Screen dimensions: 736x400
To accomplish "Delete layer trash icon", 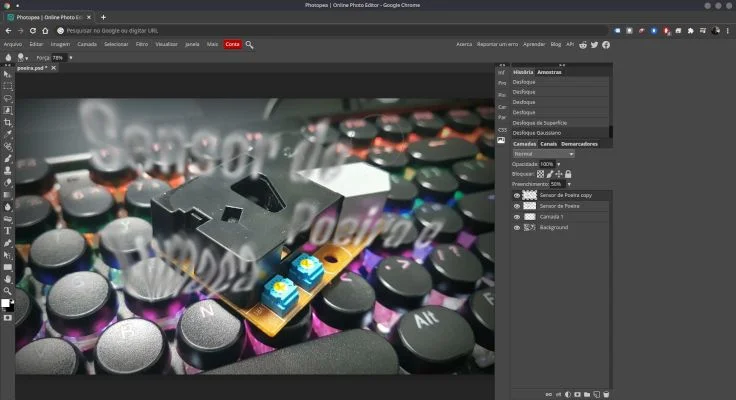I will [606, 394].
